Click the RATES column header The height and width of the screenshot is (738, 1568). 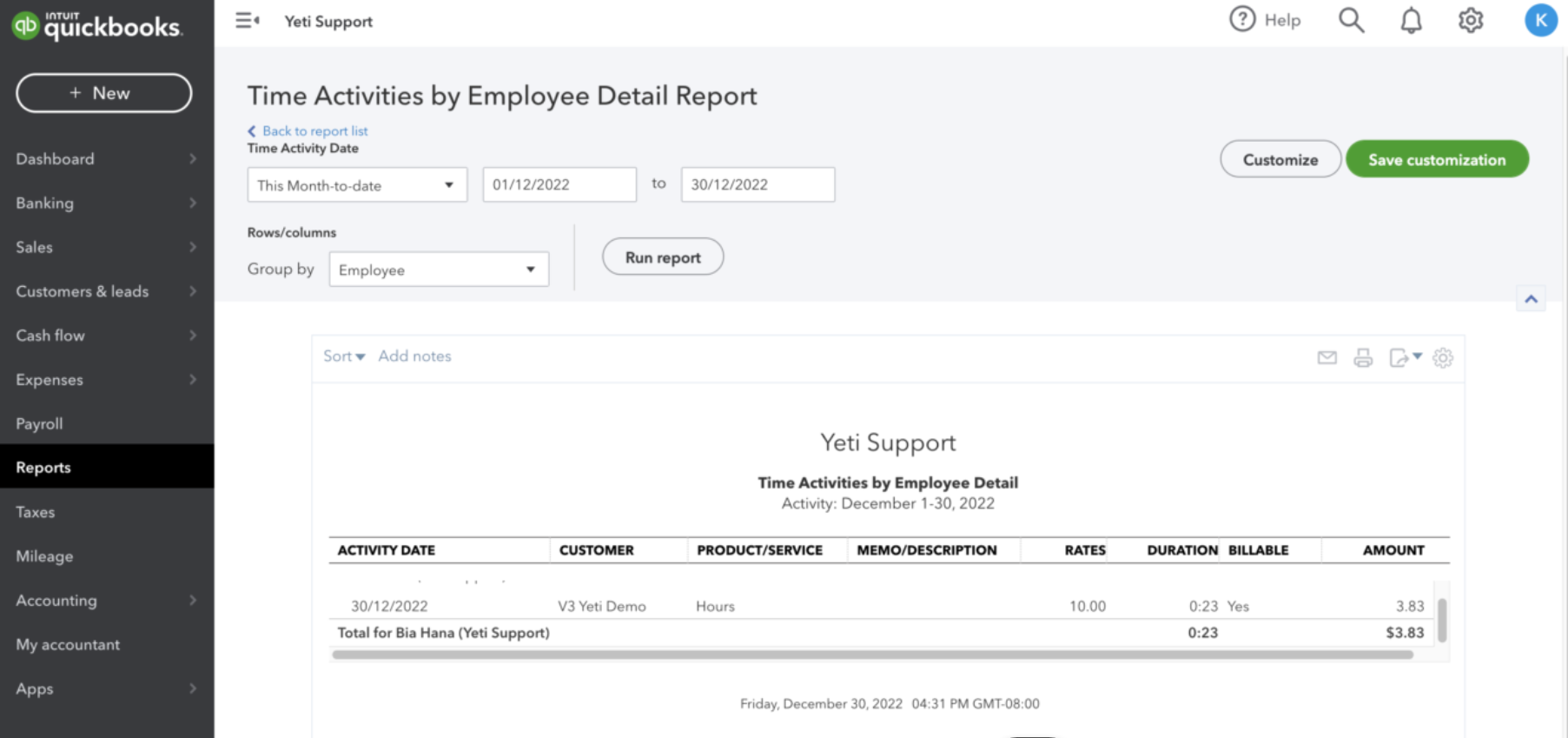(x=1085, y=550)
